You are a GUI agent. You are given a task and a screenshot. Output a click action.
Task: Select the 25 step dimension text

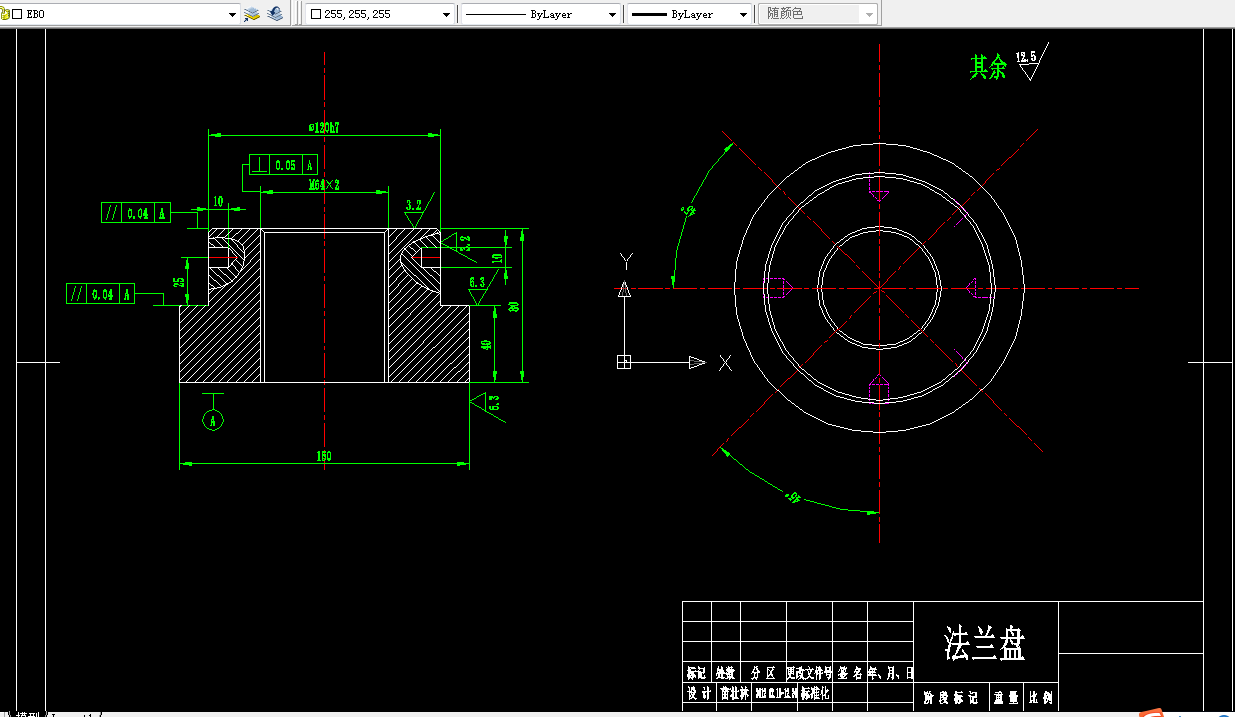click(179, 283)
